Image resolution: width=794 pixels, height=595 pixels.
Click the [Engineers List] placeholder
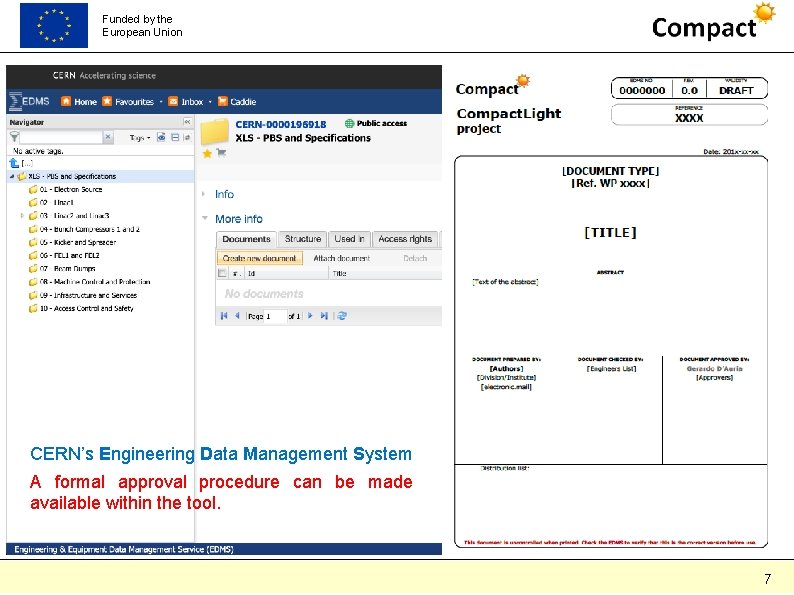point(611,369)
